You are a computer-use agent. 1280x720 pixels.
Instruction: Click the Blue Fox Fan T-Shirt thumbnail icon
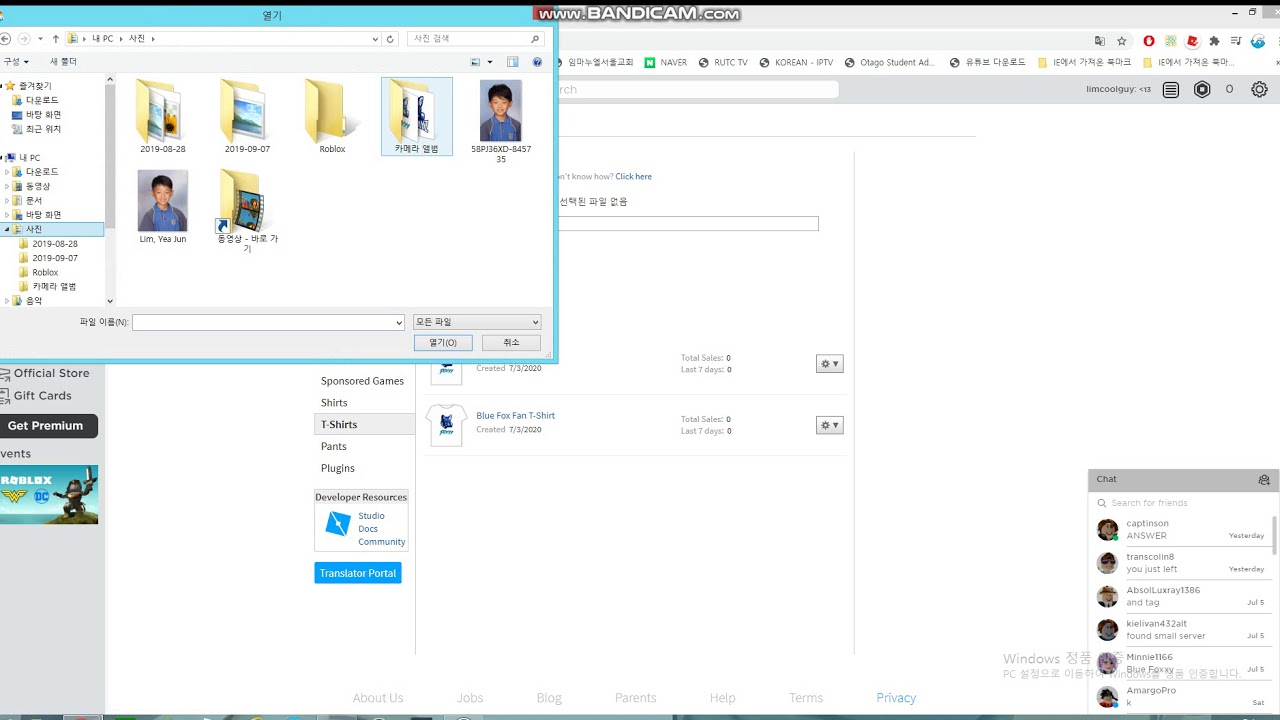point(446,425)
